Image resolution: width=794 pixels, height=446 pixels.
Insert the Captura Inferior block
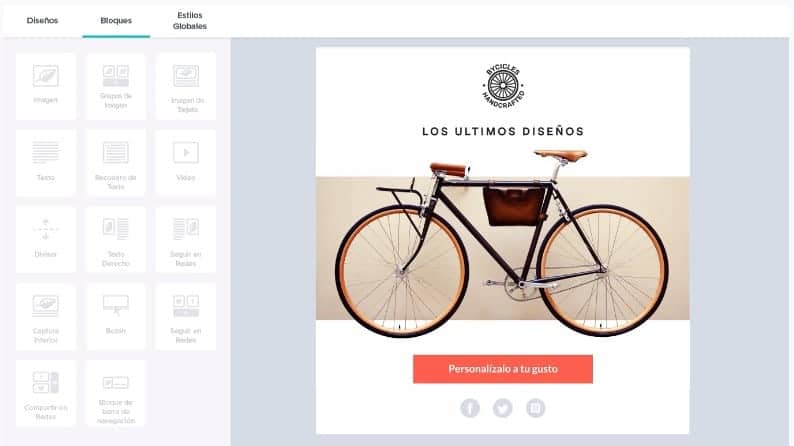(46, 316)
